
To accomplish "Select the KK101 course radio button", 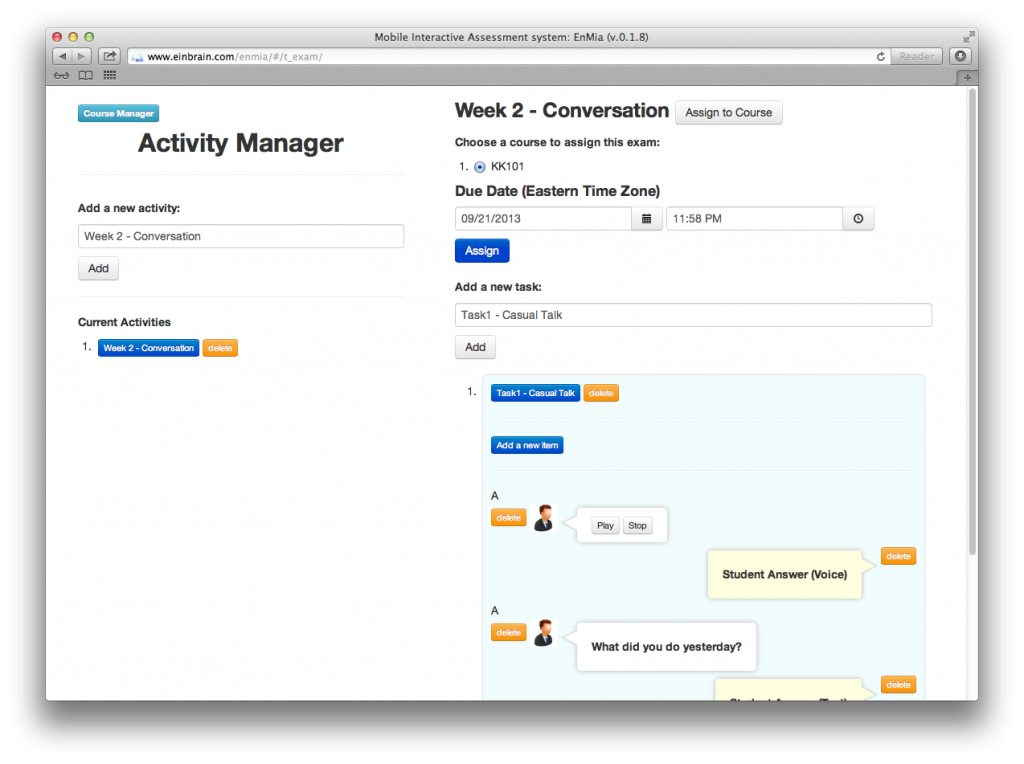I will pos(480,167).
